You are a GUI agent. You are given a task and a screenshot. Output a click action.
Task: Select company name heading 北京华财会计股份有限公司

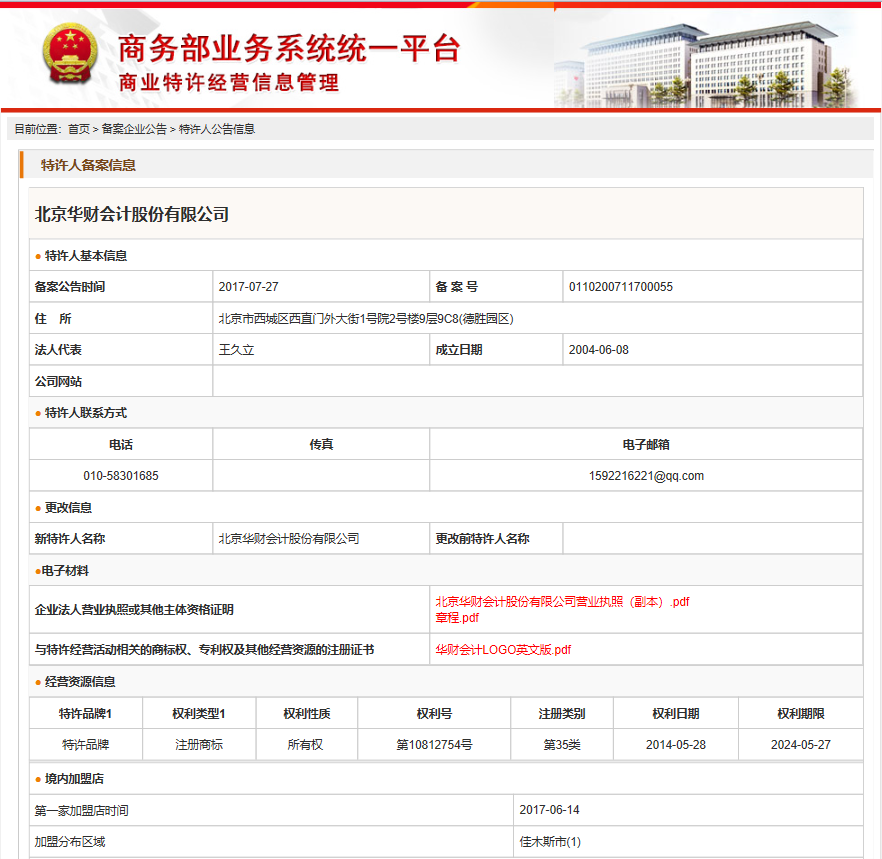[132, 214]
